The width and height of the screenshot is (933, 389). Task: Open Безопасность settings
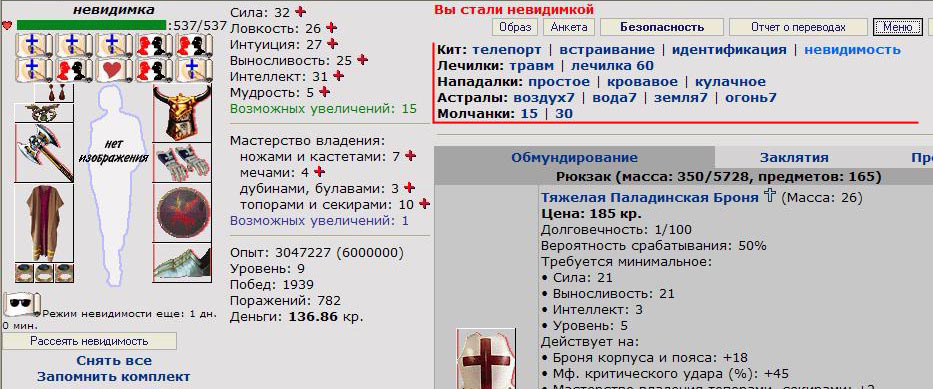662,27
